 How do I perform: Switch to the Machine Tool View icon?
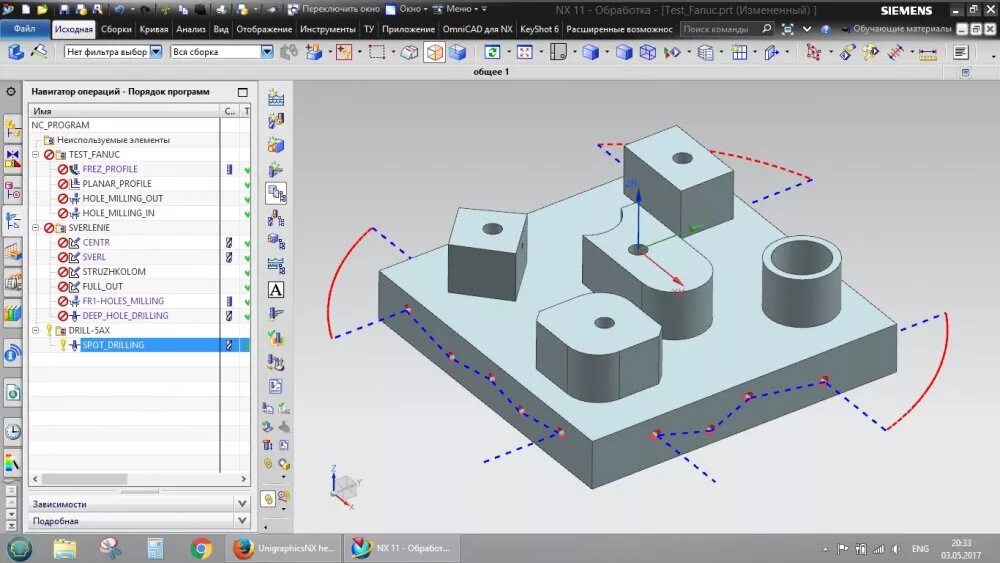276,219
